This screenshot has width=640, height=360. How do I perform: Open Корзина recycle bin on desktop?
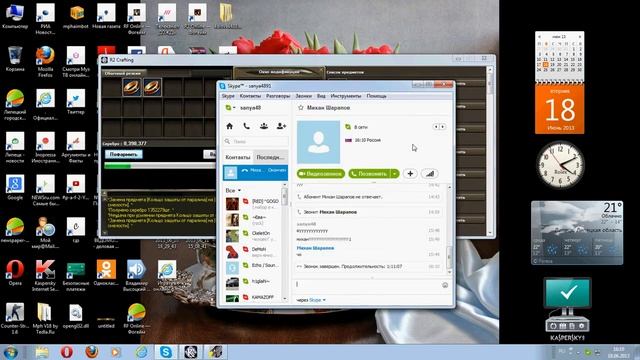tap(15, 59)
